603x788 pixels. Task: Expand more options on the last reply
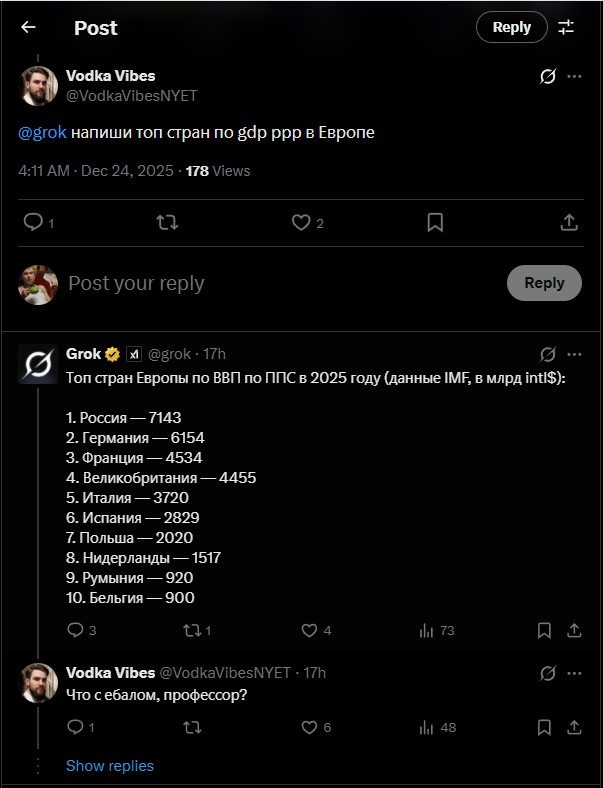click(574, 673)
